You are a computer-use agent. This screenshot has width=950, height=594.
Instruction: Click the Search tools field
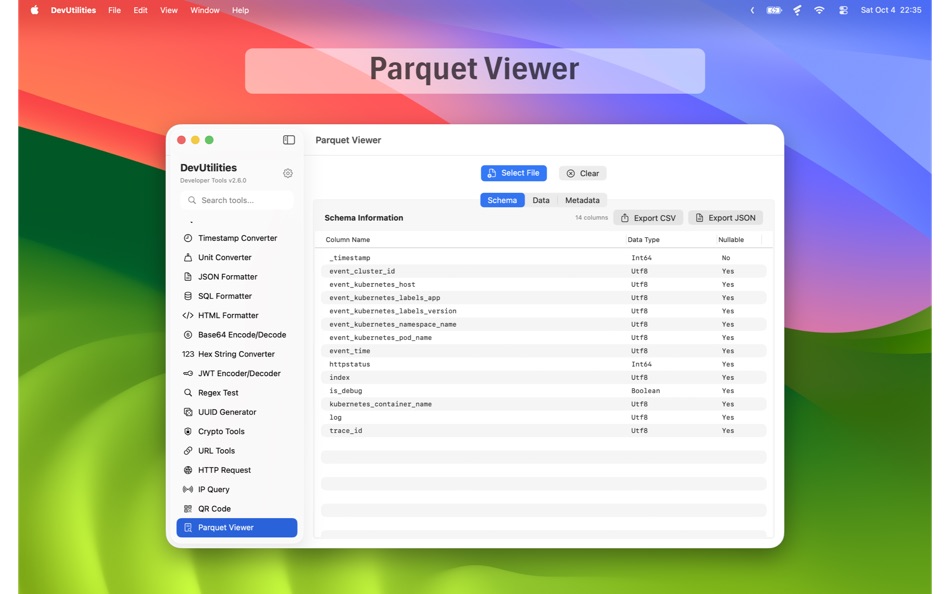coord(236,200)
